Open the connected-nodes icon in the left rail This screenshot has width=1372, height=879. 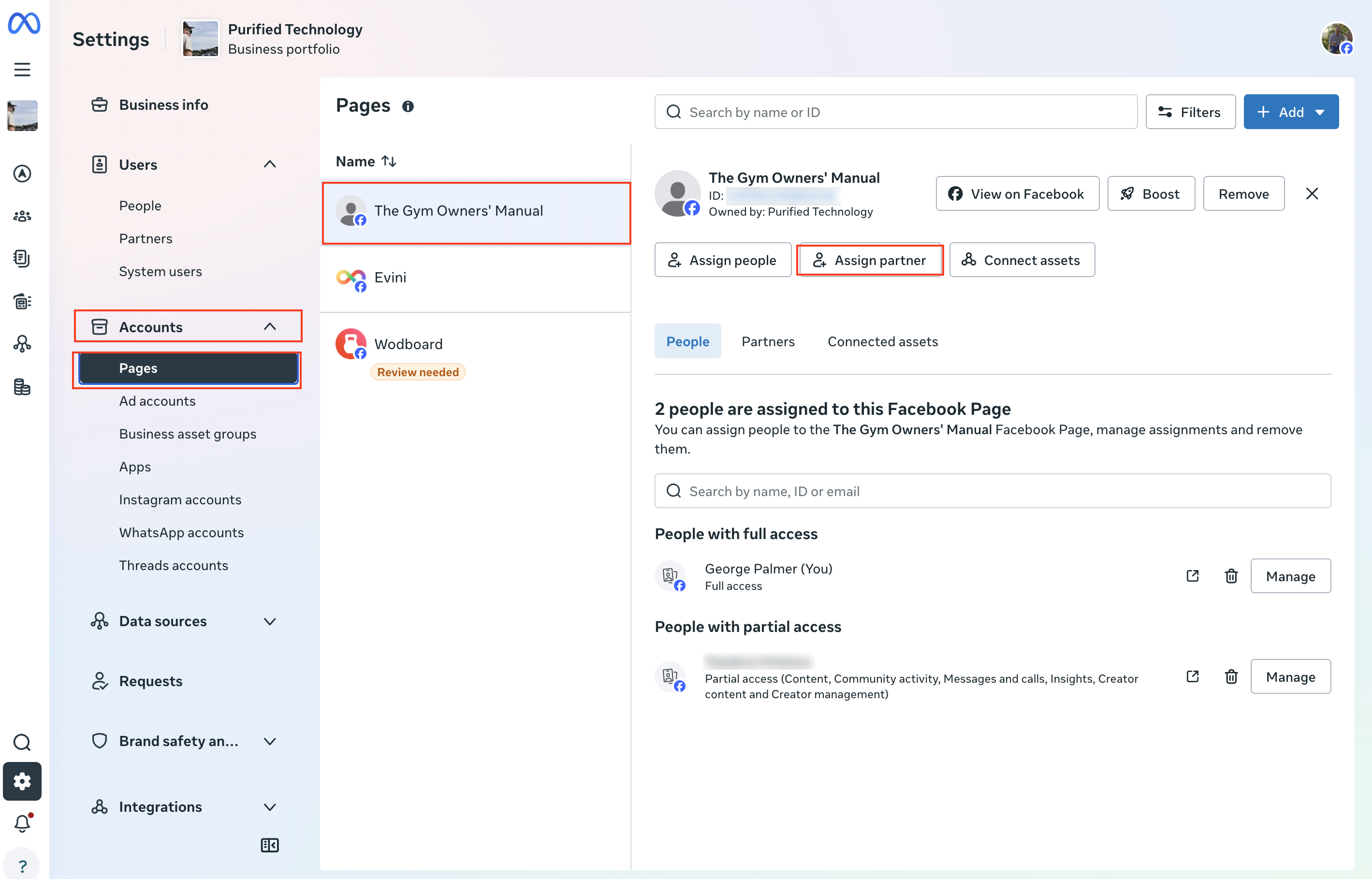[x=22, y=344]
